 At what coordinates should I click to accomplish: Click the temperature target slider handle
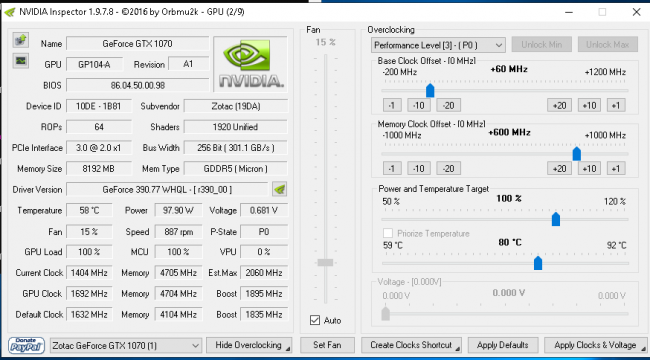click(538, 263)
